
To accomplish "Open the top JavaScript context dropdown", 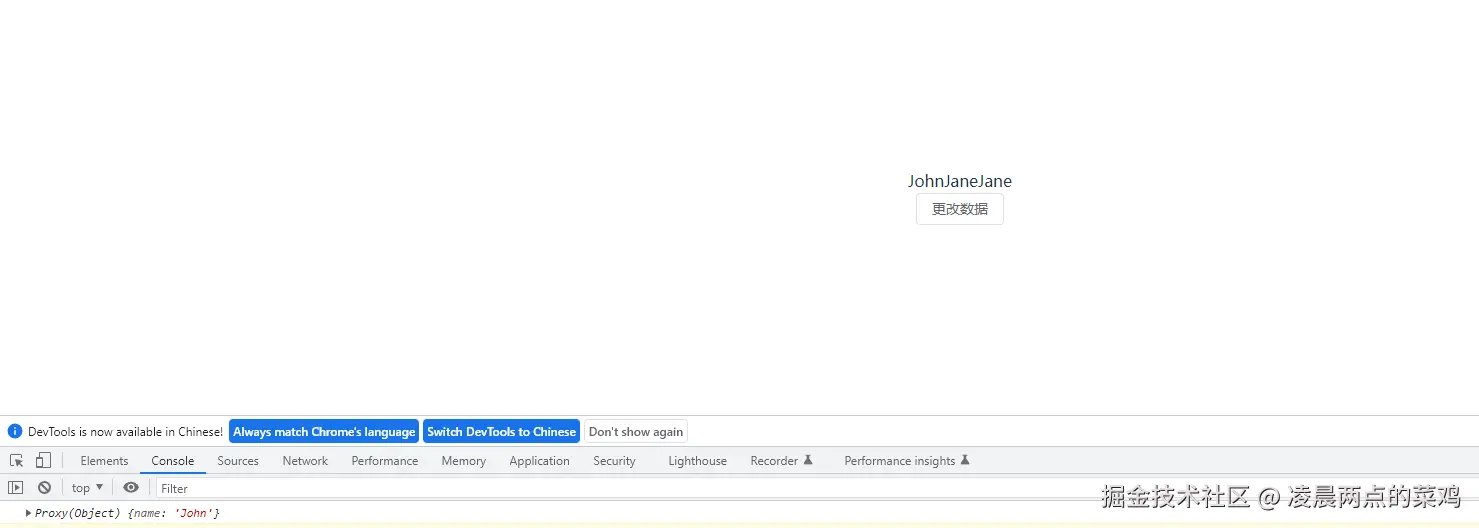I will coord(87,488).
